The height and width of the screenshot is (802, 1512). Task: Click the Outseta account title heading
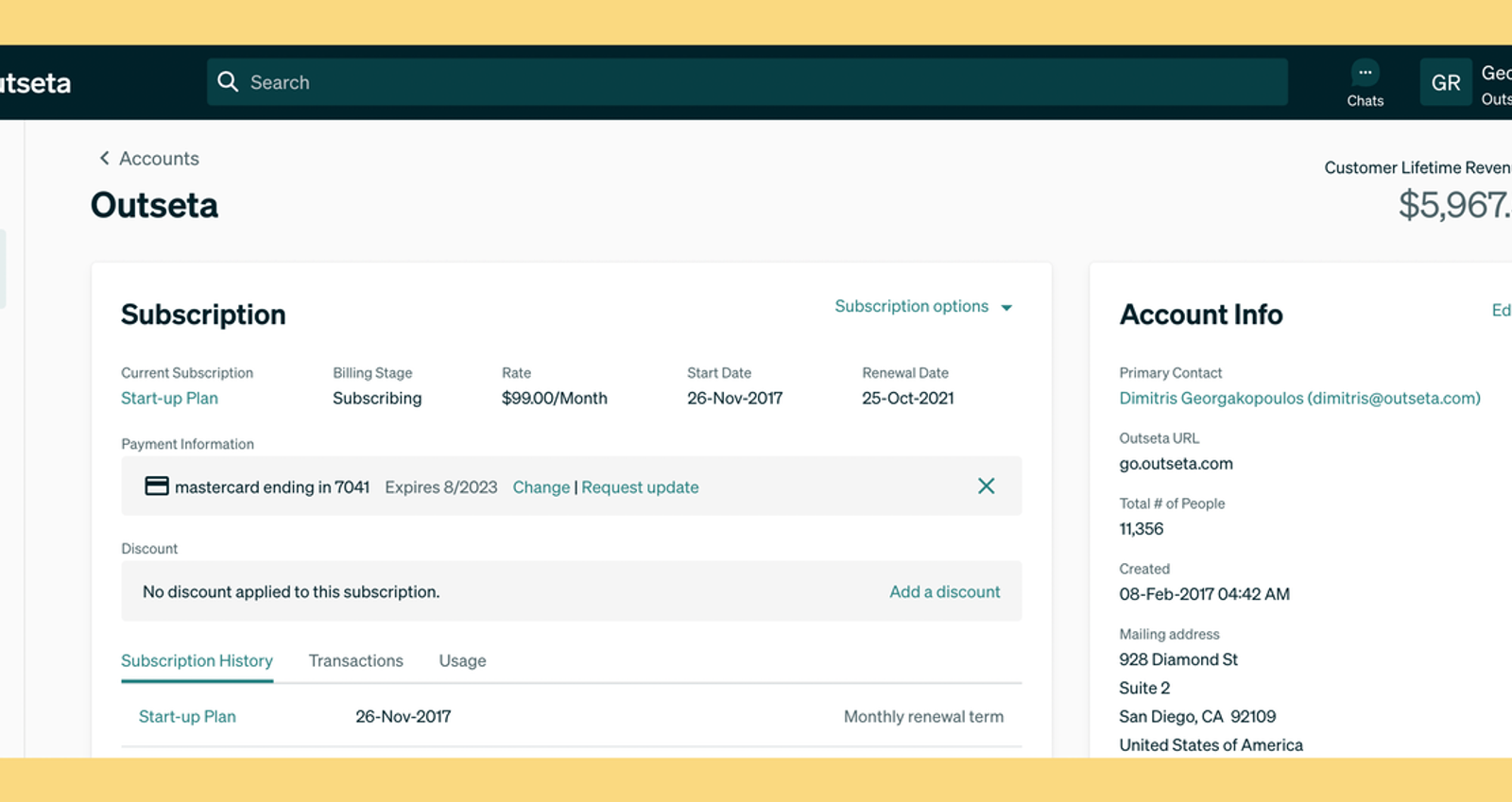point(154,205)
